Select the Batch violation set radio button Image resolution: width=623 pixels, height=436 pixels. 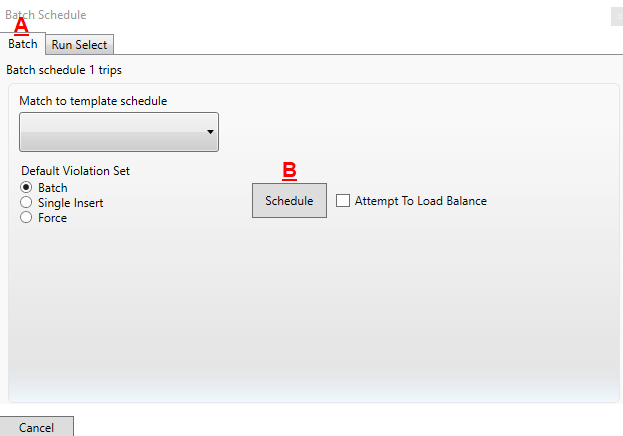[x=26, y=187]
